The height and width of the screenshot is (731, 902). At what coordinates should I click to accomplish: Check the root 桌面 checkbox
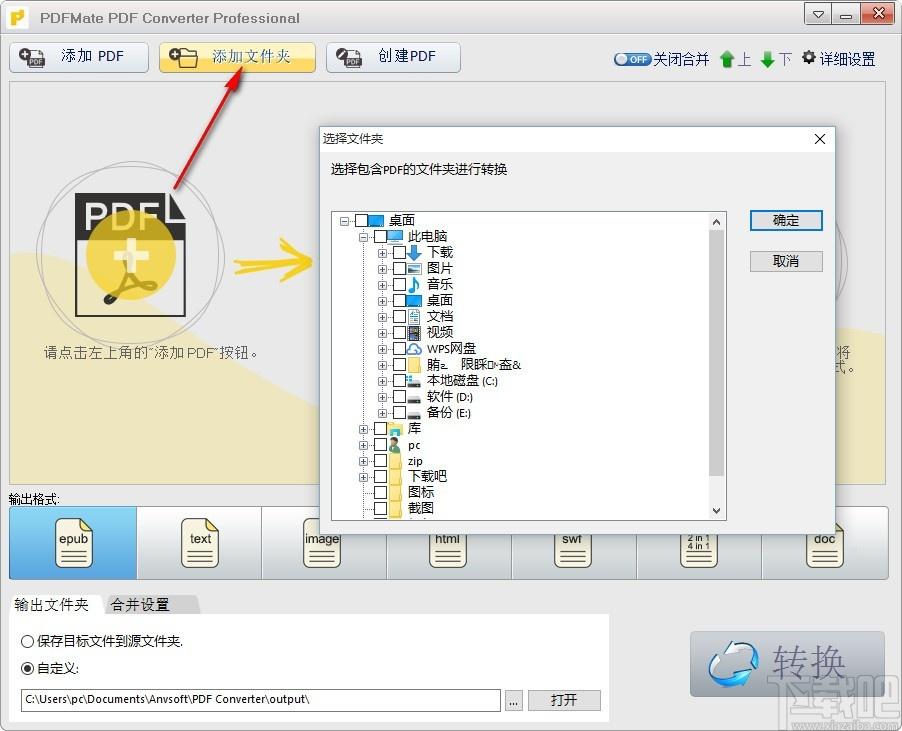coord(361,220)
